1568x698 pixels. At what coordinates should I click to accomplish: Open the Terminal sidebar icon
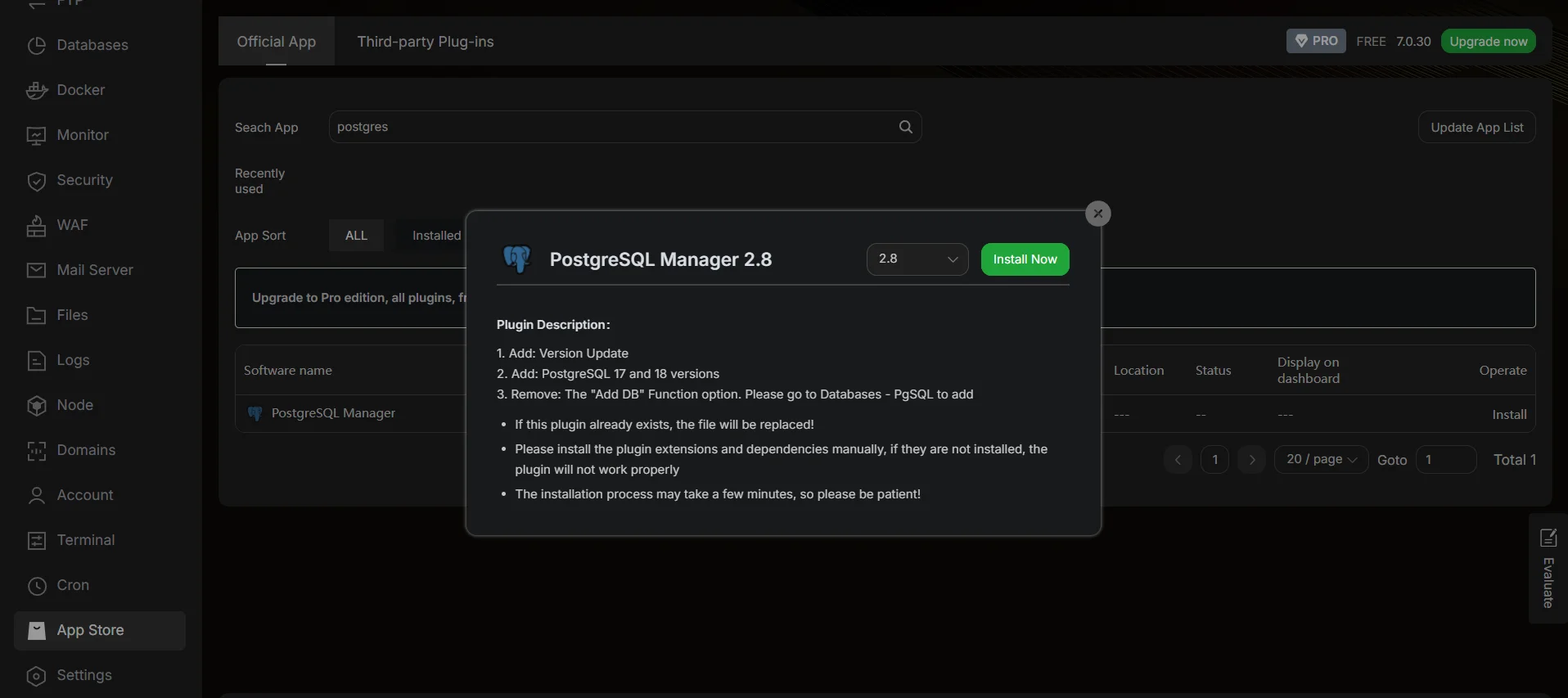tap(36, 541)
